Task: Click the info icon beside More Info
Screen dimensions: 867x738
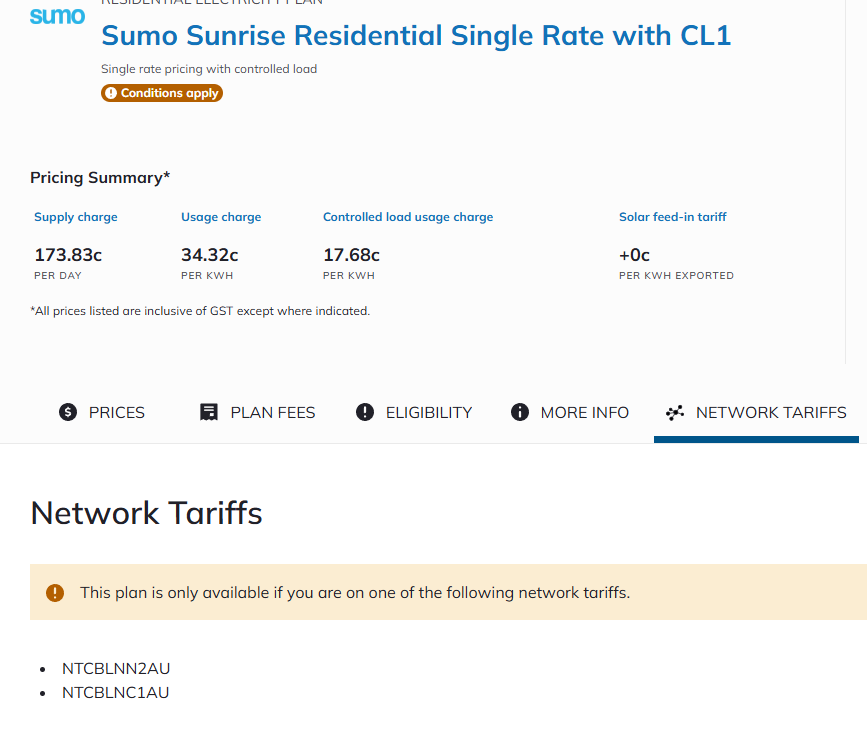Action: pyautogui.click(x=520, y=412)
